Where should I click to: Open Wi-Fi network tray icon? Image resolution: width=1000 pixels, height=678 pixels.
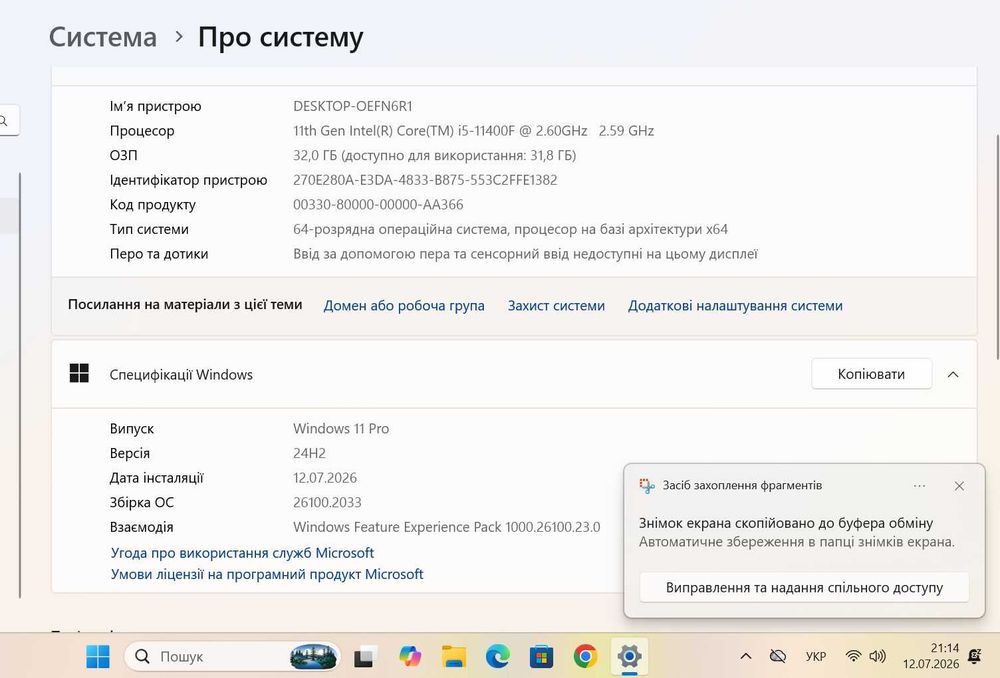click(853, 656)
